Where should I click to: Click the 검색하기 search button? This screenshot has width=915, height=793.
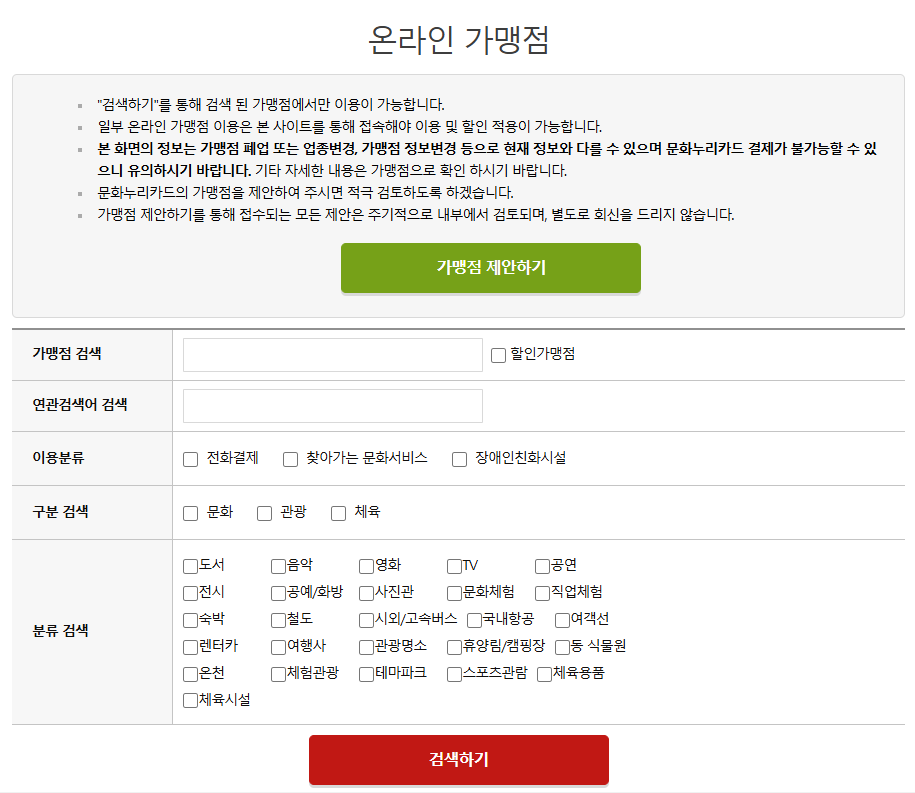[458, 760]
